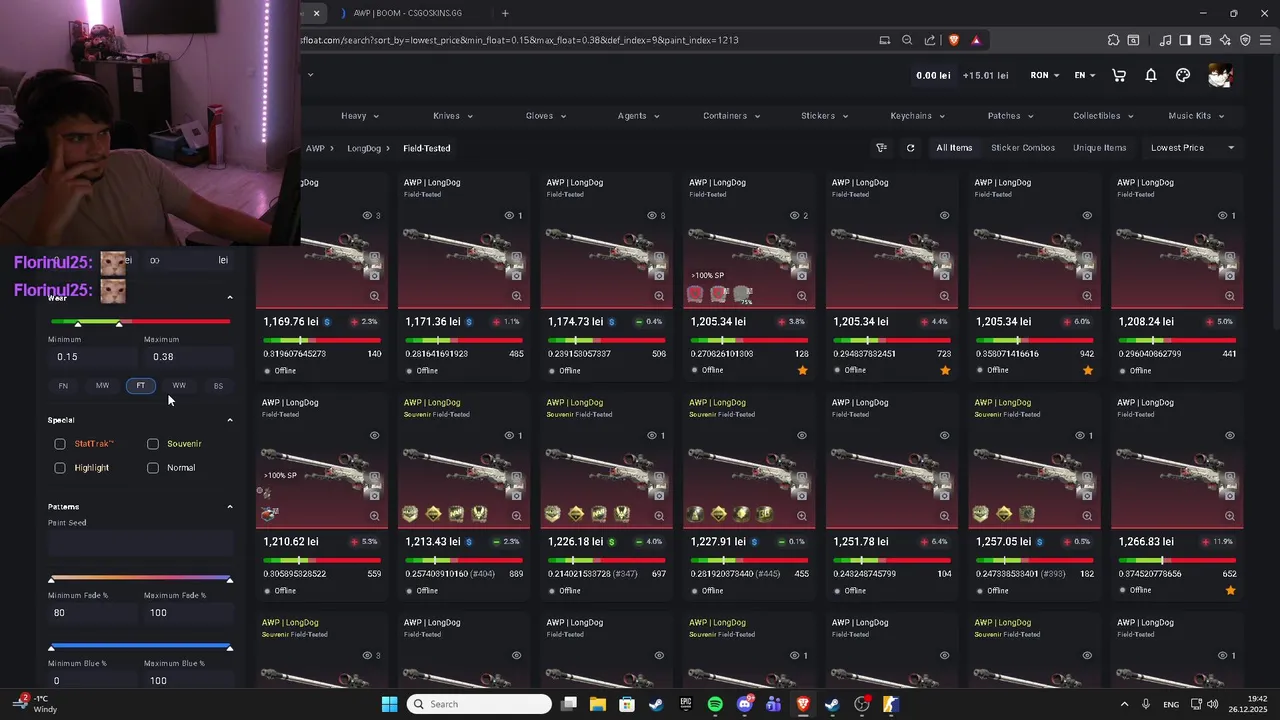Viewport: 1280px width, 720px height.
Task: Enable the StatTrak checkbox
Action: [60, 444]
